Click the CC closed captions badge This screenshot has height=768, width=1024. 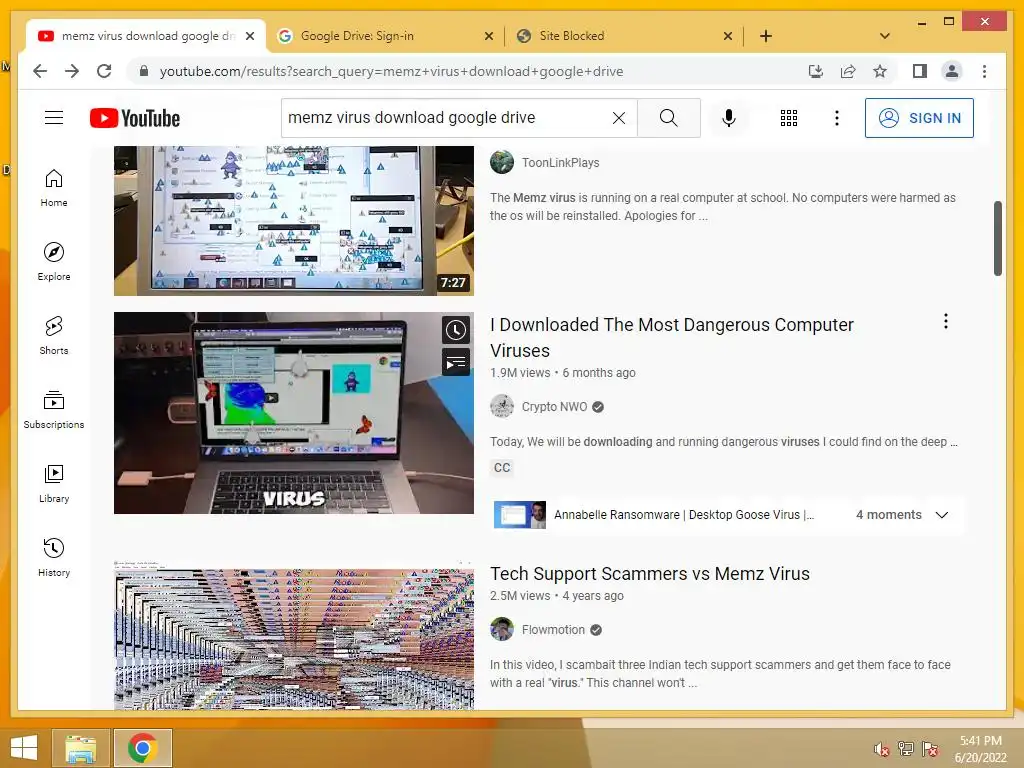pos(502,468)
